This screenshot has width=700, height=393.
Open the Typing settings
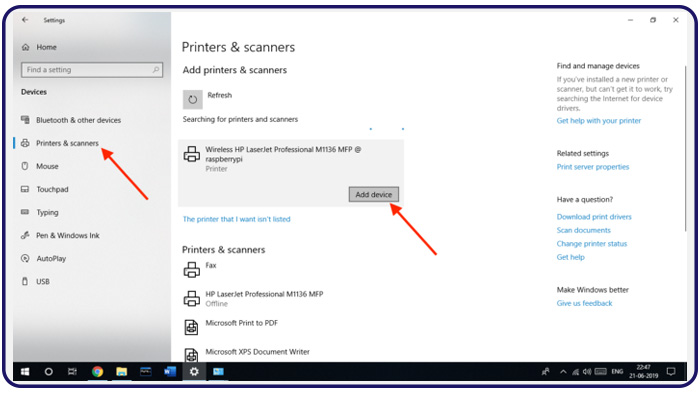[x=40, y=212]
